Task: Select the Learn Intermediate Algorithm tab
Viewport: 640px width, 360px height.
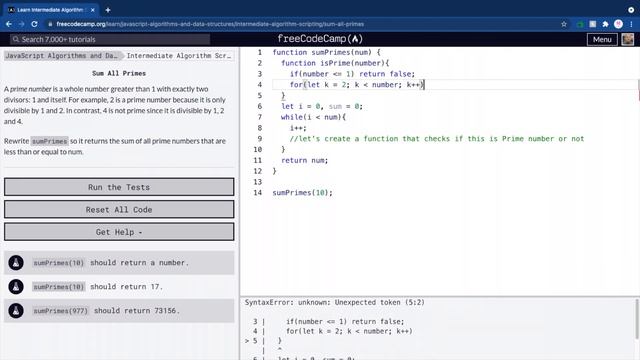Action: click(51, 10)
